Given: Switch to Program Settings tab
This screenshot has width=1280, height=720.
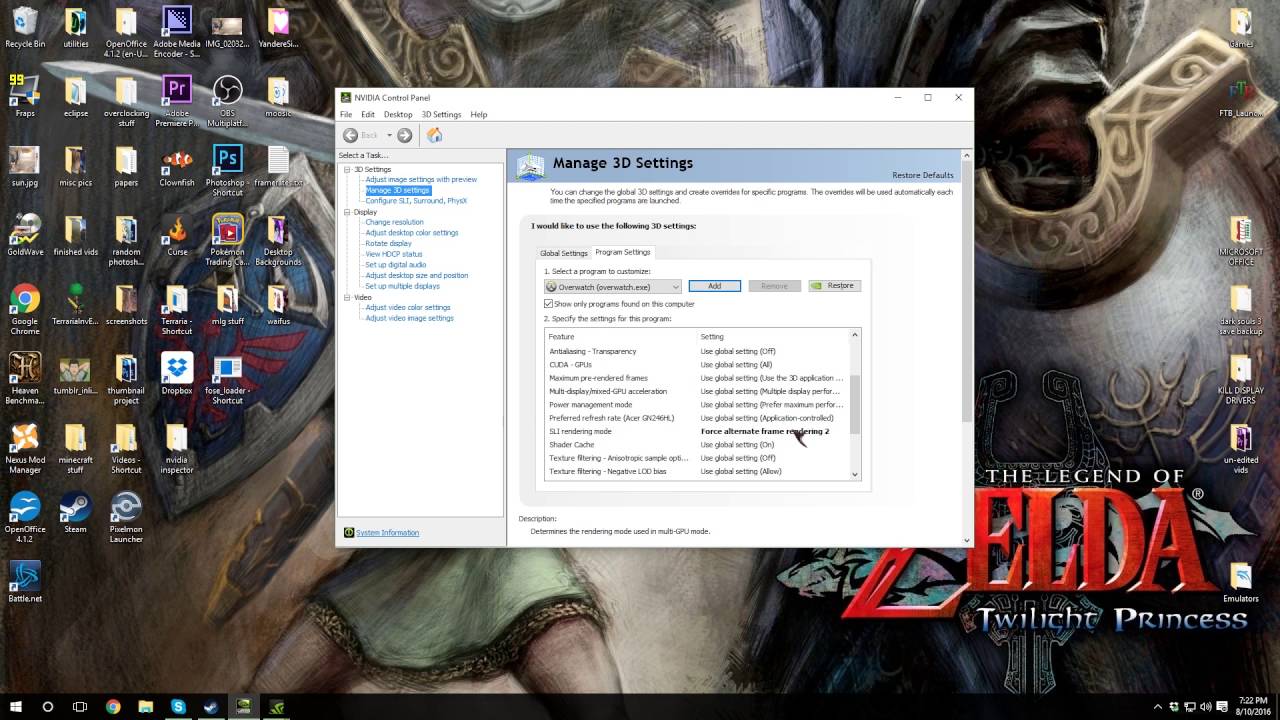Looking at the screenshot, I should [623, 252].
